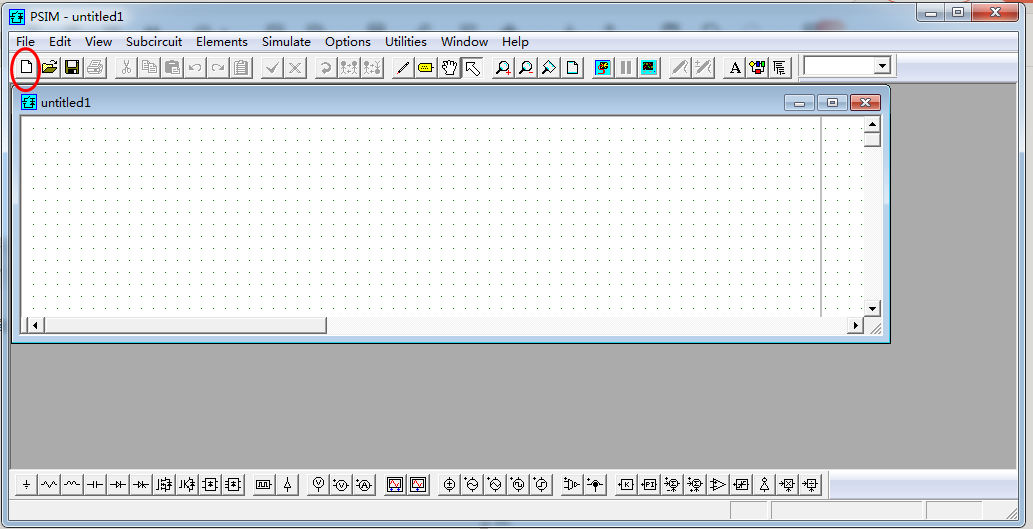The height and width of the screenshot is (529, 1033).
Task: Place a proportional K block
Action: tap(626, 485)
